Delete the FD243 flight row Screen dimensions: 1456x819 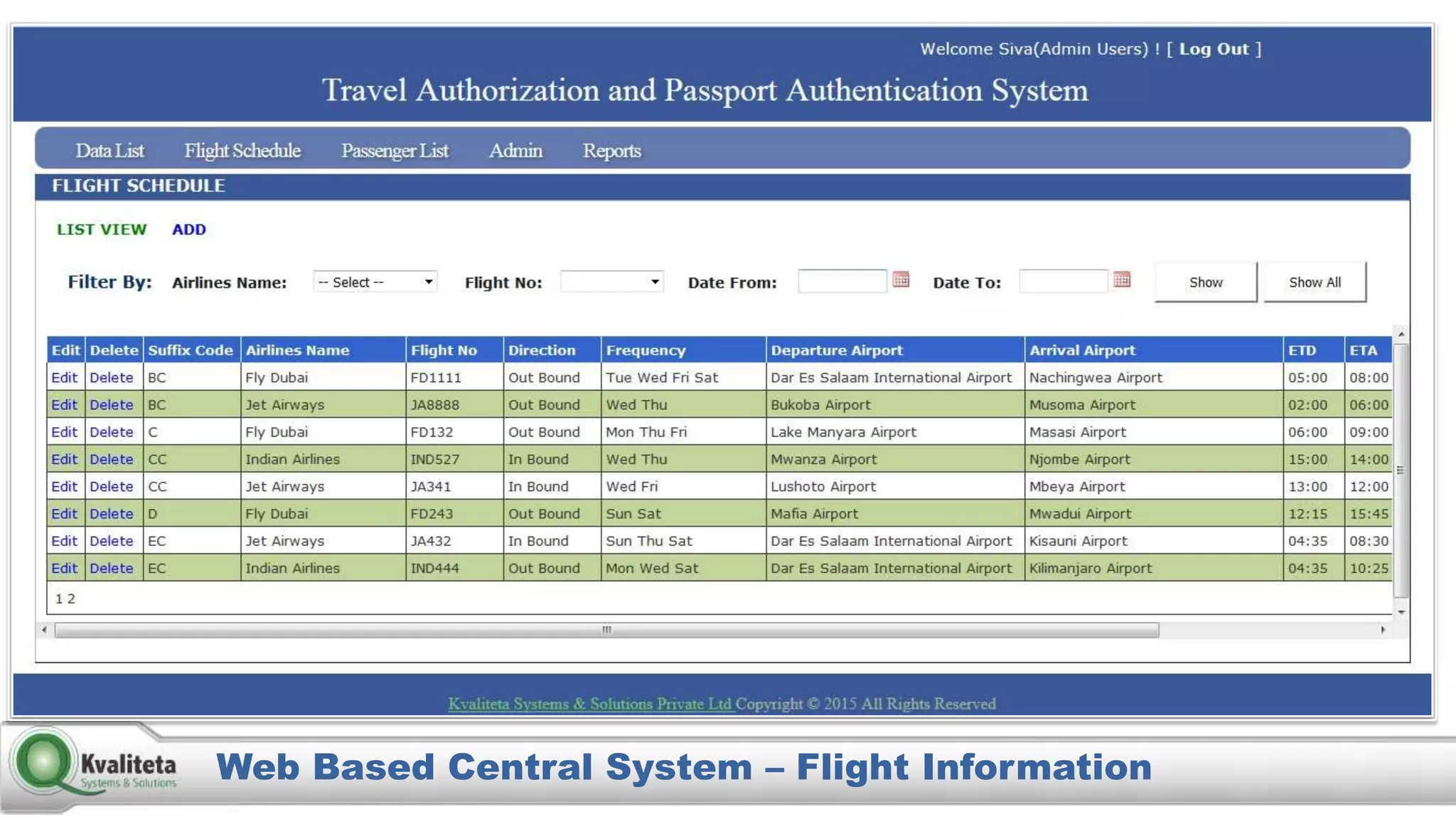pos(112,513)
